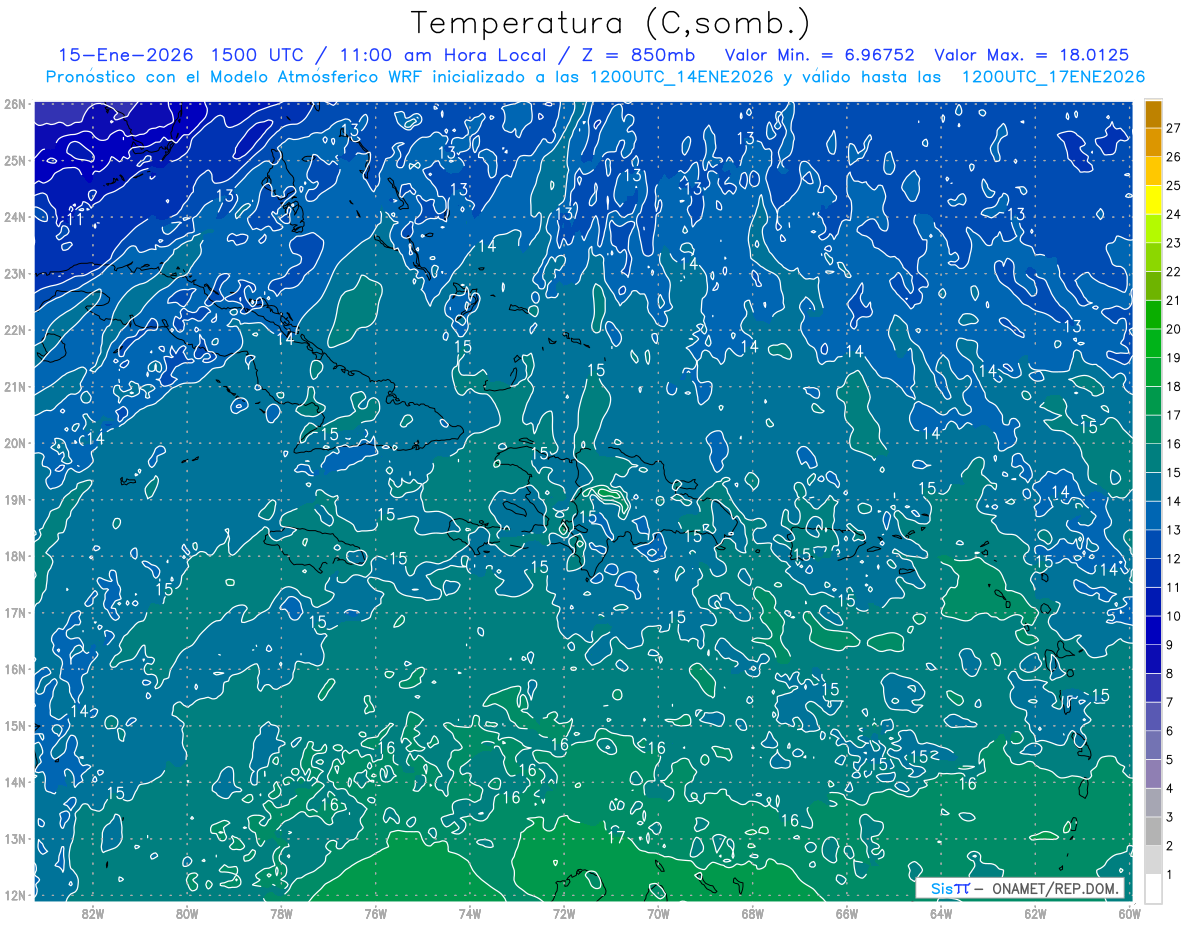Click the "64W" longitude axis label
Image resolution: width=1200 pixels, height=927 pixels.
pyautogui.click(x=941, y=913)
